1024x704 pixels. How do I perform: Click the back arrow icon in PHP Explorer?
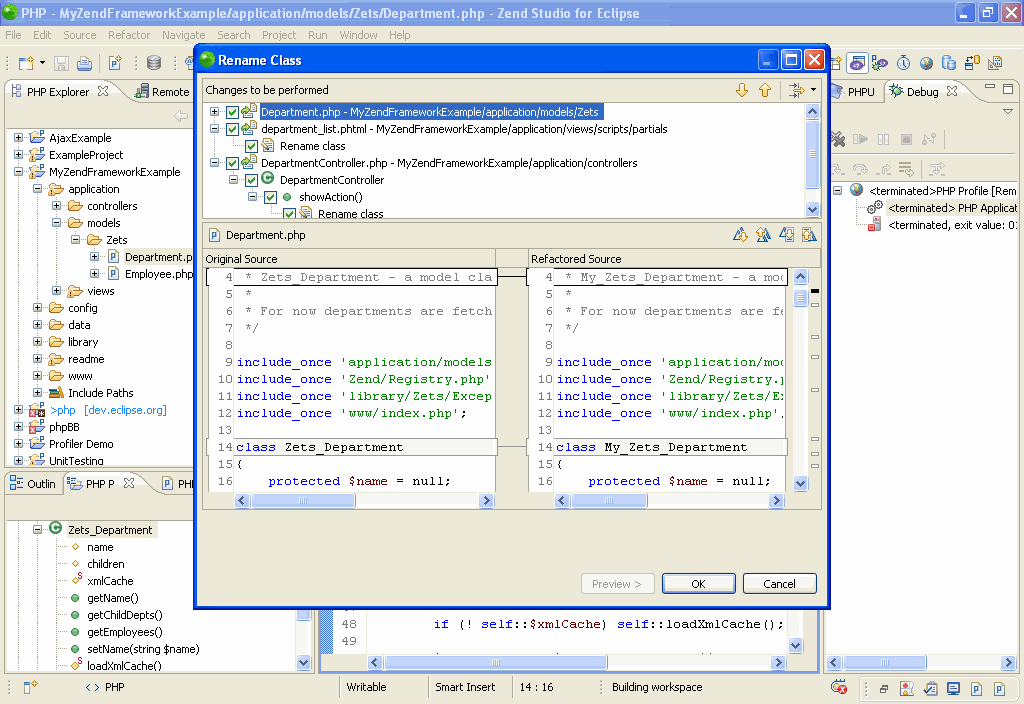(x=181, y=116)
